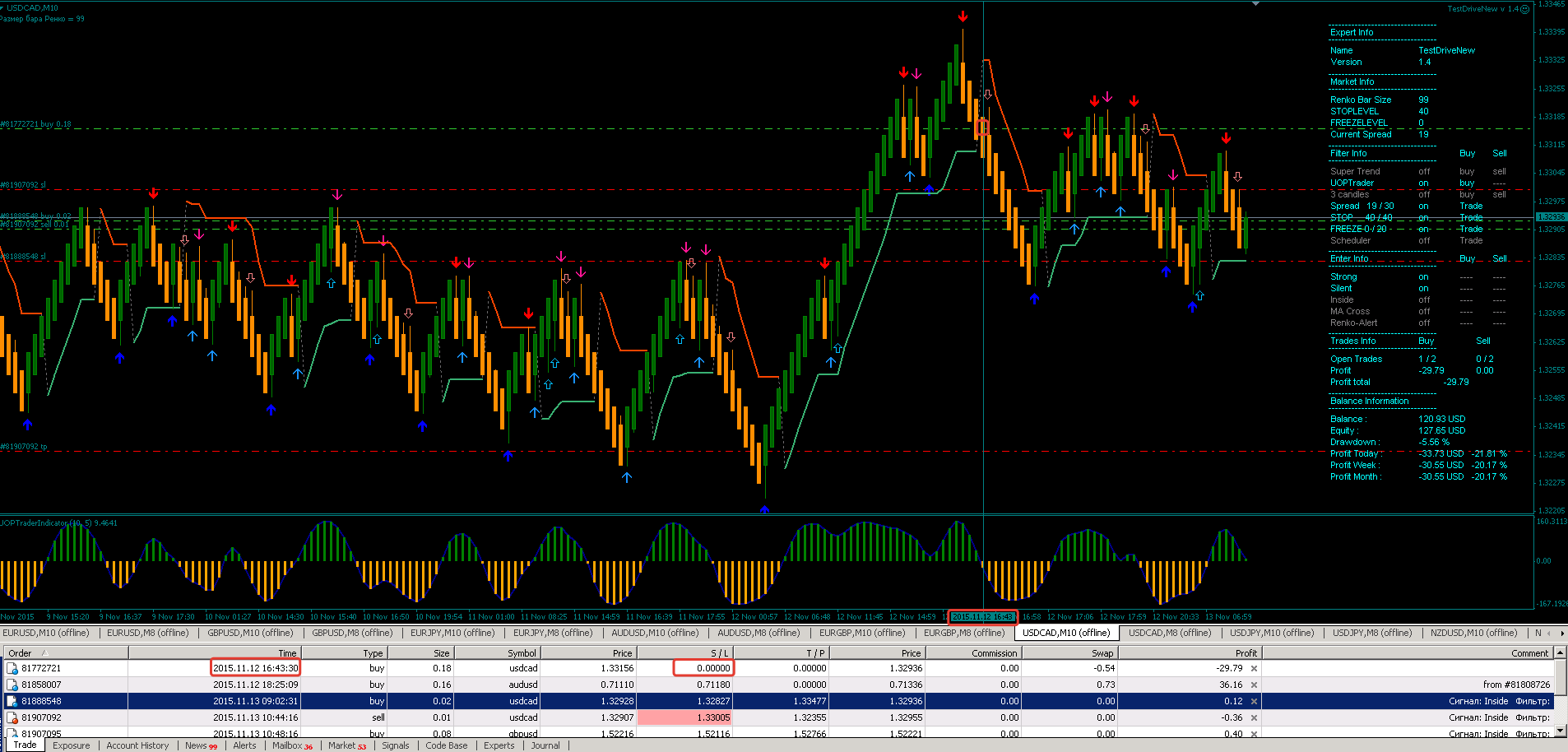This screenshot has height=752, width=1568.
Task: Switch to AUDUSD,M8 (offline) chart tab
Action: 758,633
